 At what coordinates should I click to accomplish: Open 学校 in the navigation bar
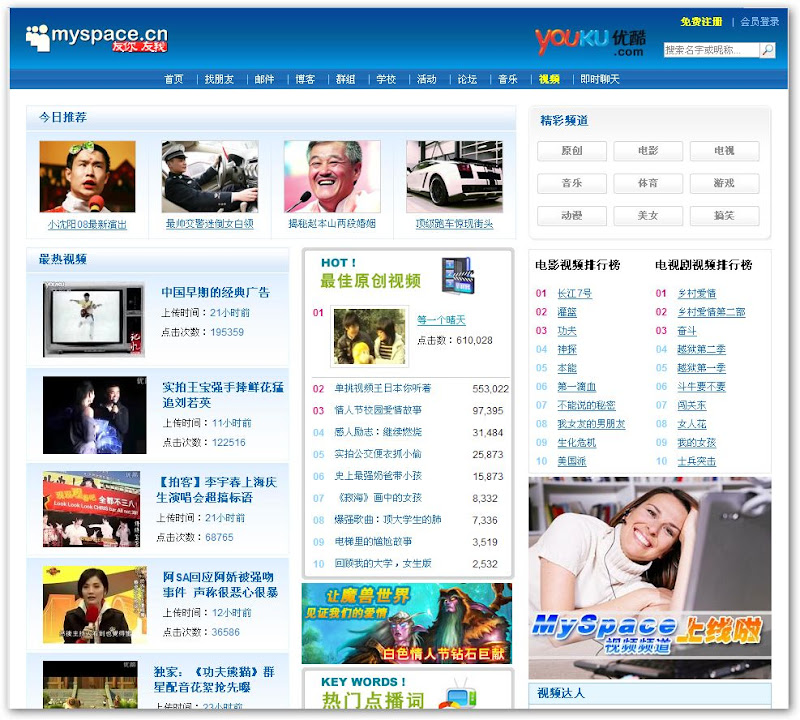point(386,79)
